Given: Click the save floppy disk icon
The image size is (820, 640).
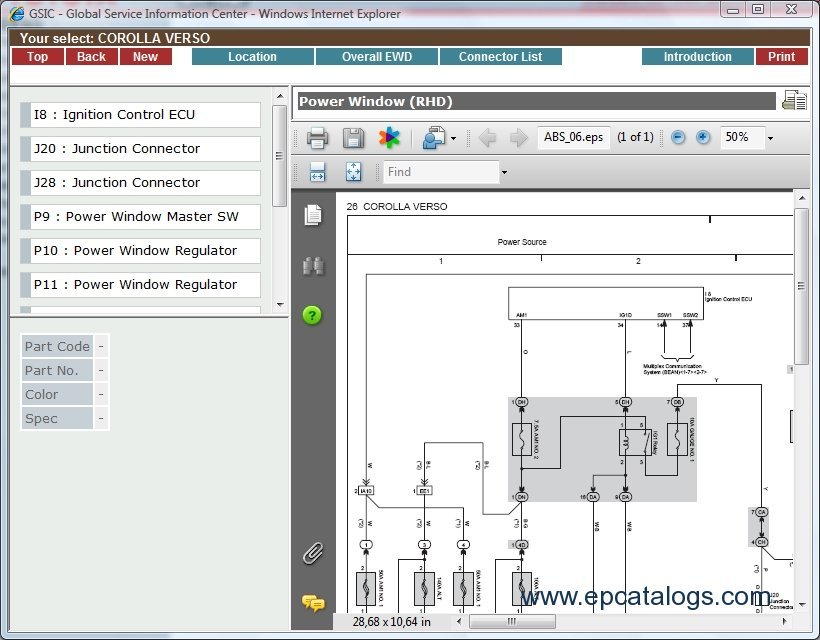Looking at the screenshot, I should pyautogui.click(x=353, y=138).
